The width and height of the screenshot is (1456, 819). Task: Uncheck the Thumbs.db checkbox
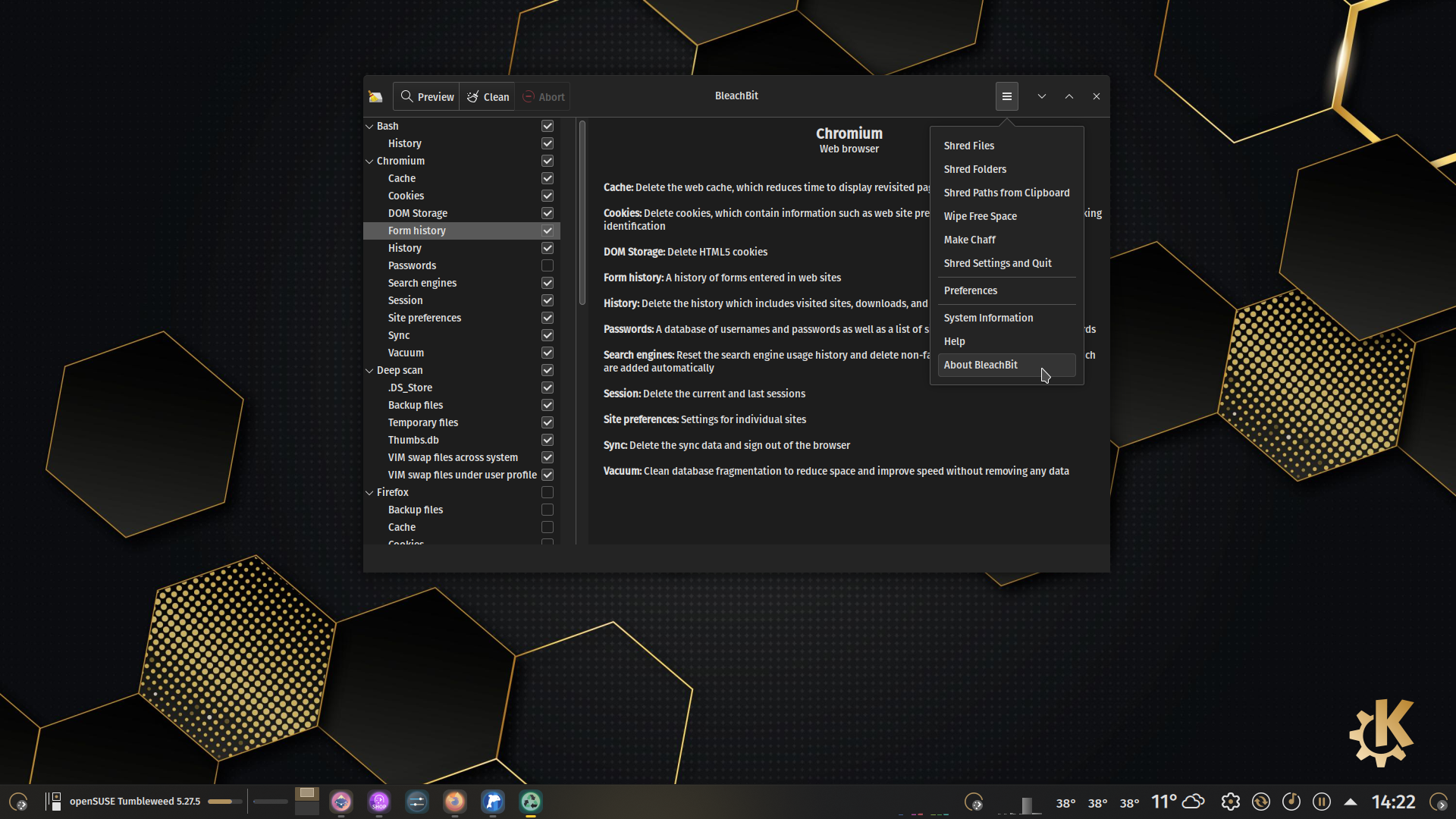(548, 440)
